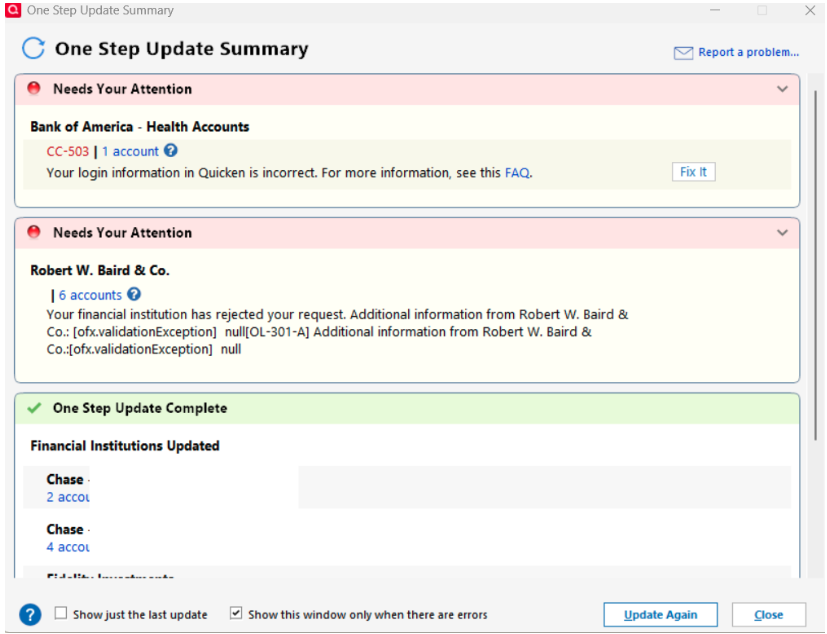827x634 pixels.
Task: Click help icon next to 1 account
Action: (x=170, y=150)
